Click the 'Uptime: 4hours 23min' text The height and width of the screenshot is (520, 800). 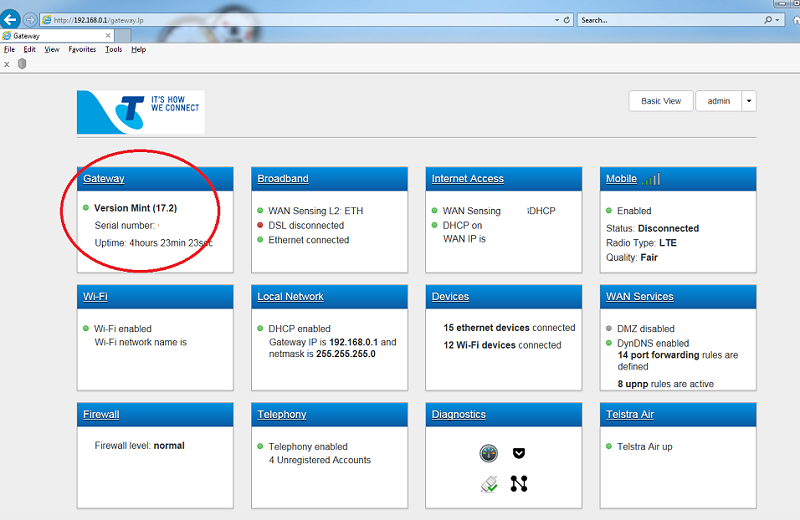coord(154,243)
